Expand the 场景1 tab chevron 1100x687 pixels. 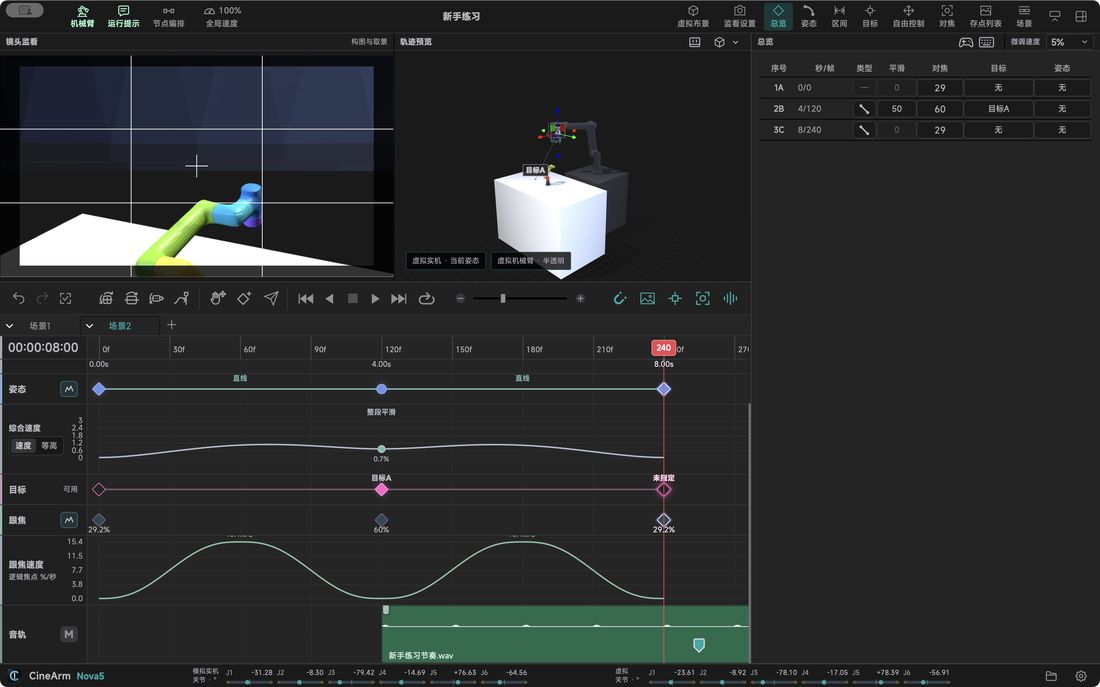pyautogui.click(x=10, y=326)
